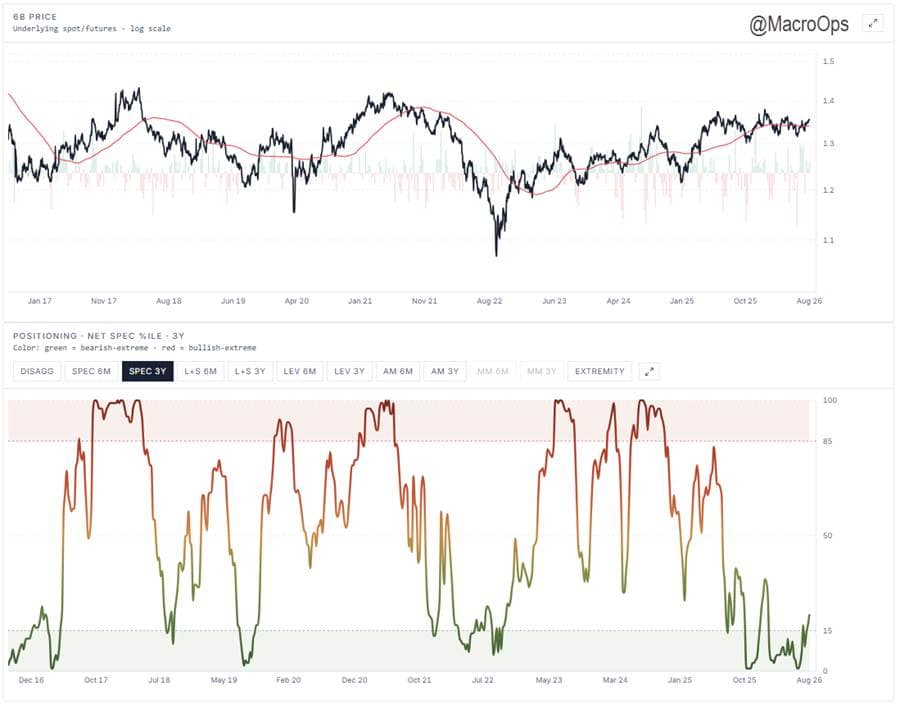Image resolution: width=900 pixels, height=704 pixels.
Task: Choose the AM 3Y tab
Action: (445, 371)
